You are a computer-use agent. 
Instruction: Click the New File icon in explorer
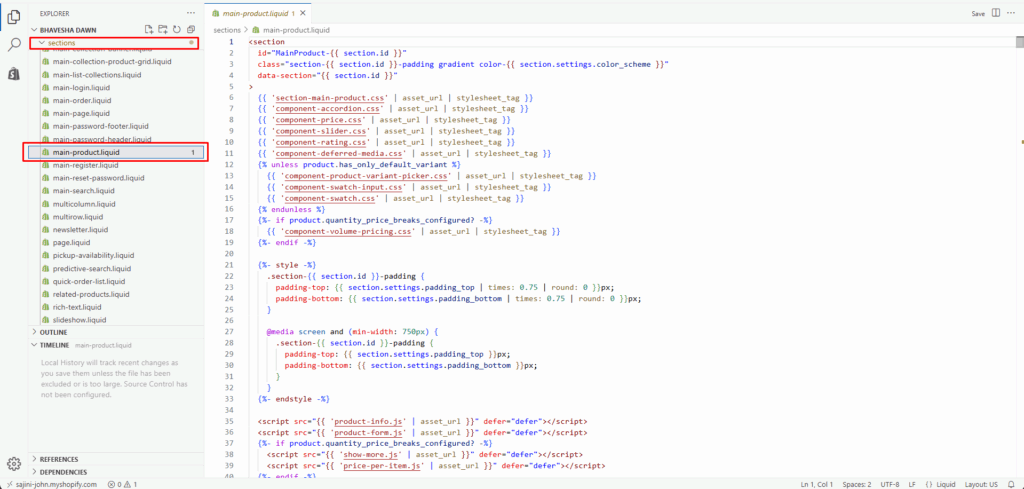[149, 29]
